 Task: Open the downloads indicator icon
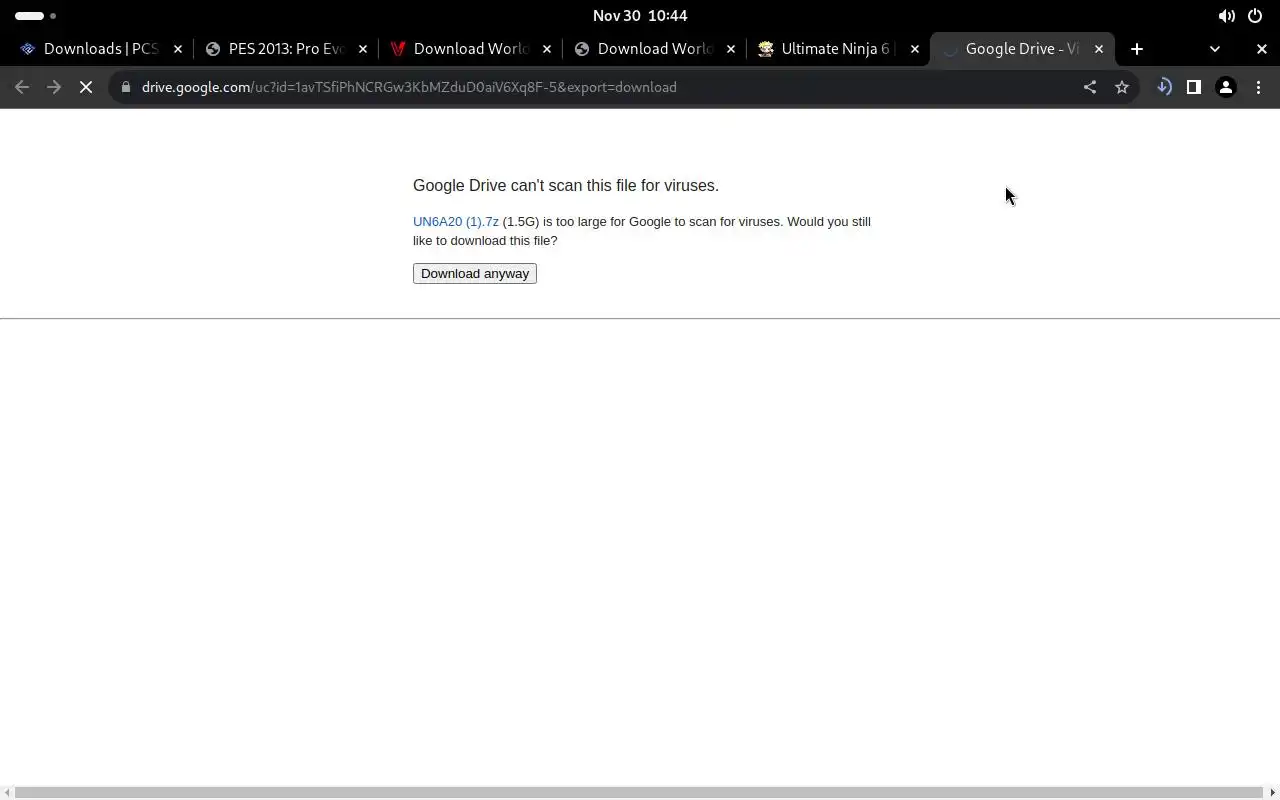pyautogui.click(x=1163, y=87)
